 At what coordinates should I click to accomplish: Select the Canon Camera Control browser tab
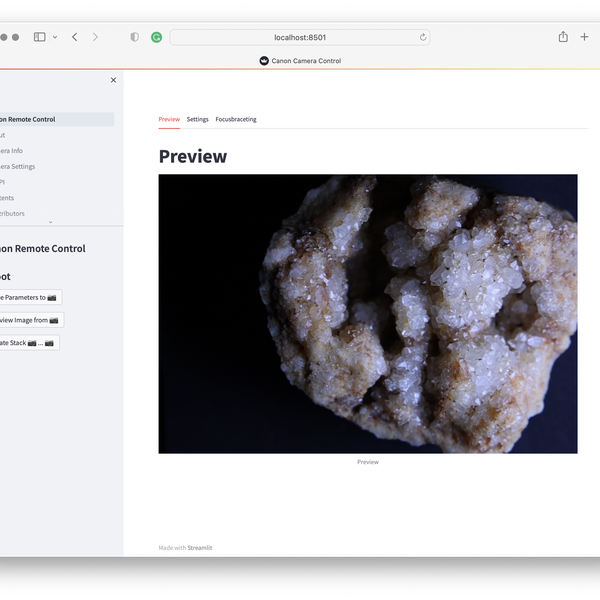300,61
